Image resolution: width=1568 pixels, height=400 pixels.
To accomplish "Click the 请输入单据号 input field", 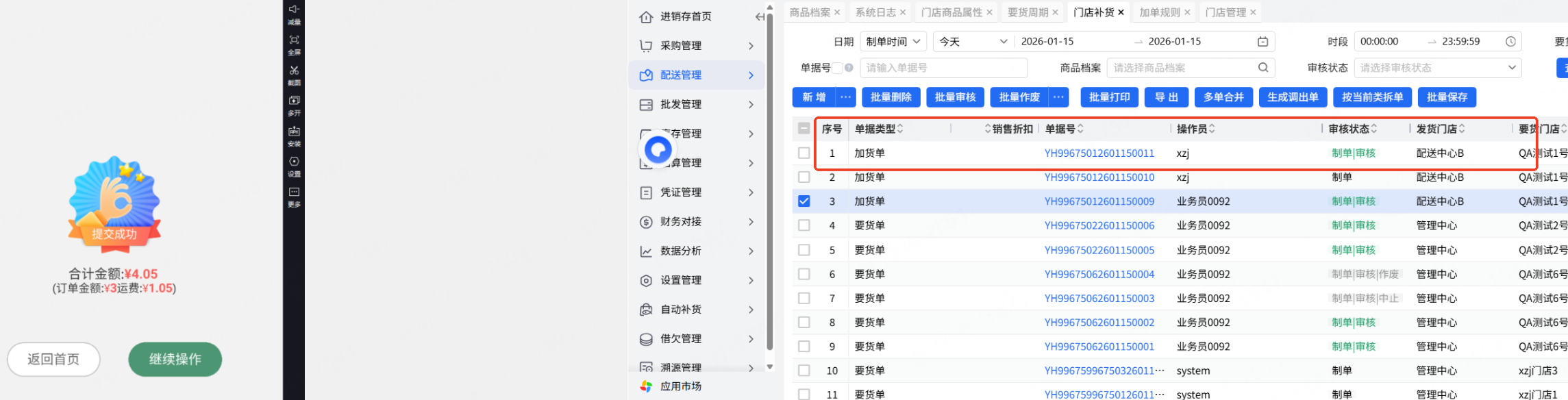I will 943,68.
